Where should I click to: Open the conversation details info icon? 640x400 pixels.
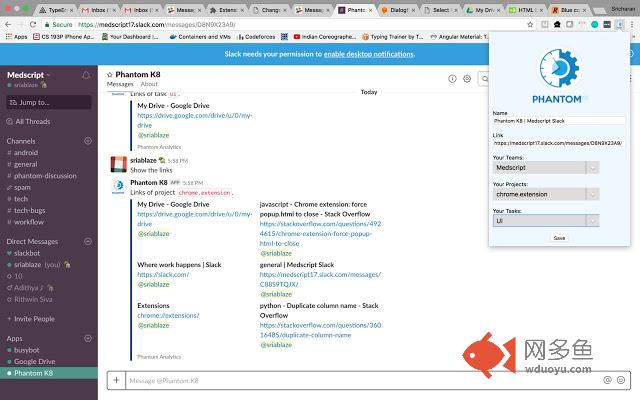click(452, 79)
